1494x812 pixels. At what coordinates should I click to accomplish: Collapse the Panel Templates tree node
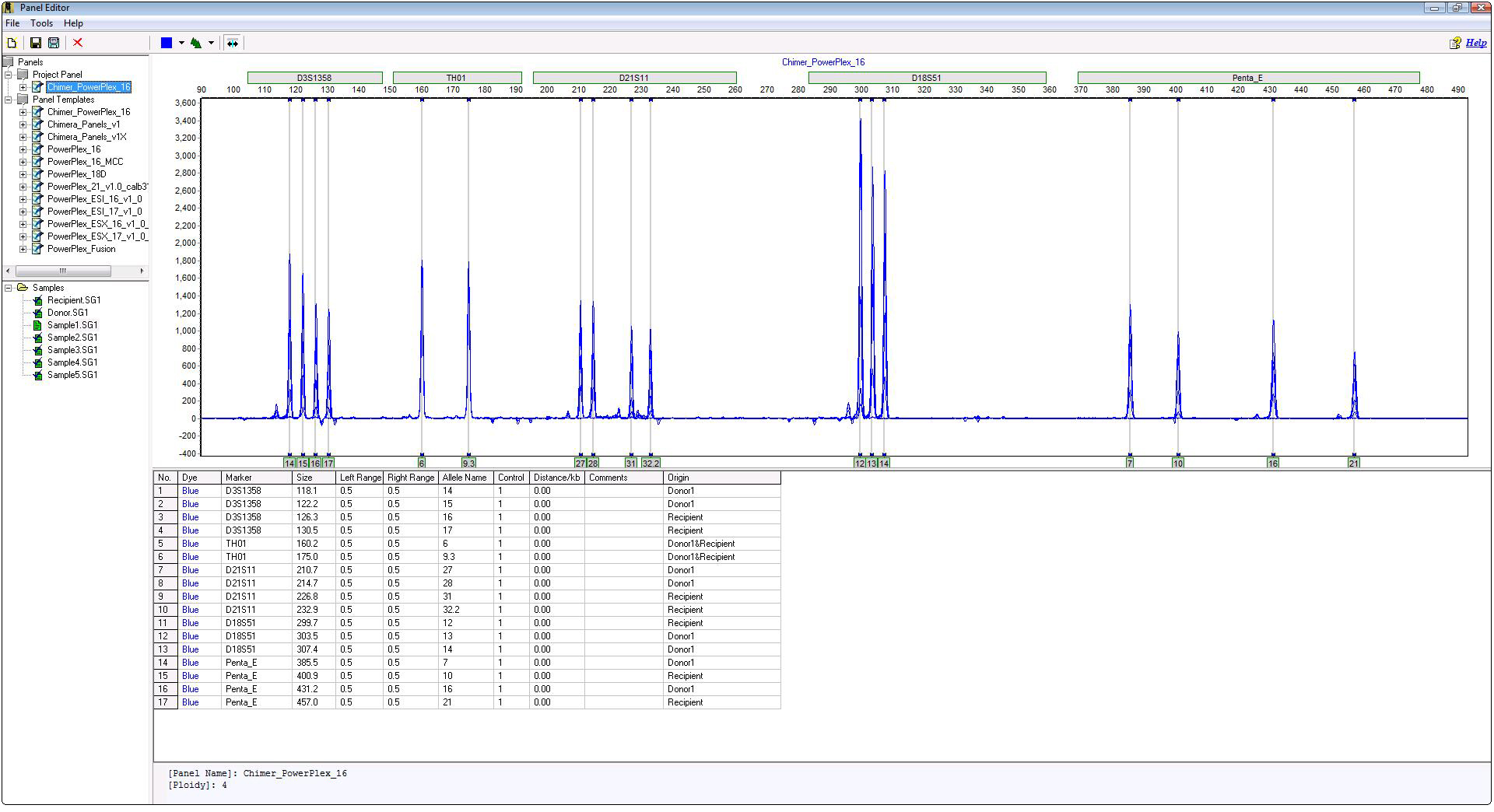(9, 100)
